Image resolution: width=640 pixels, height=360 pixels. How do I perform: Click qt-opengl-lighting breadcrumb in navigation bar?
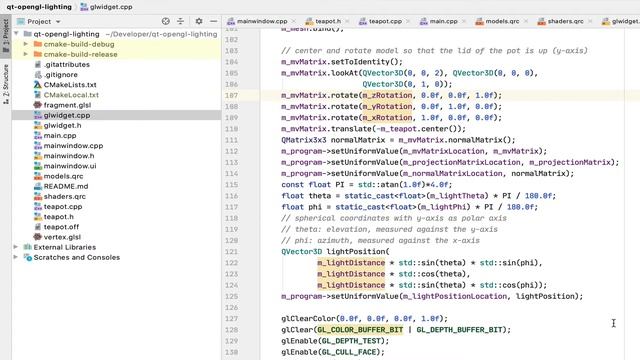[39, 7]
